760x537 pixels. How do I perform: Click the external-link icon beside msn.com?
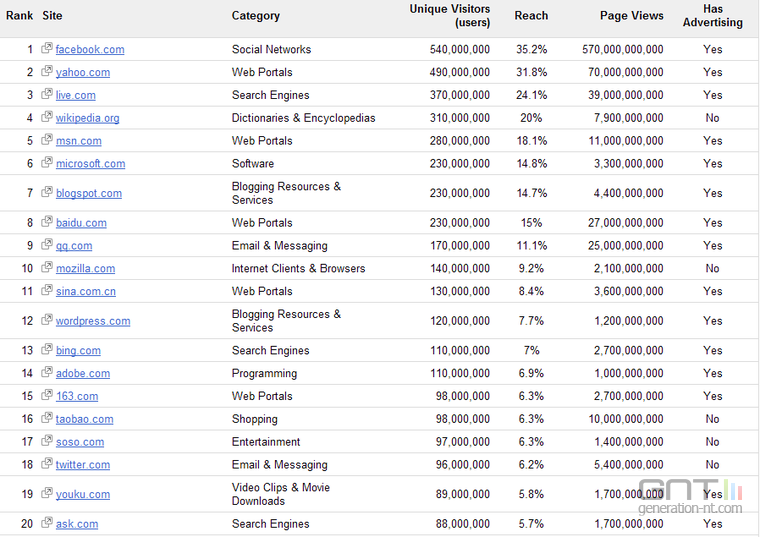coord(47,139)
